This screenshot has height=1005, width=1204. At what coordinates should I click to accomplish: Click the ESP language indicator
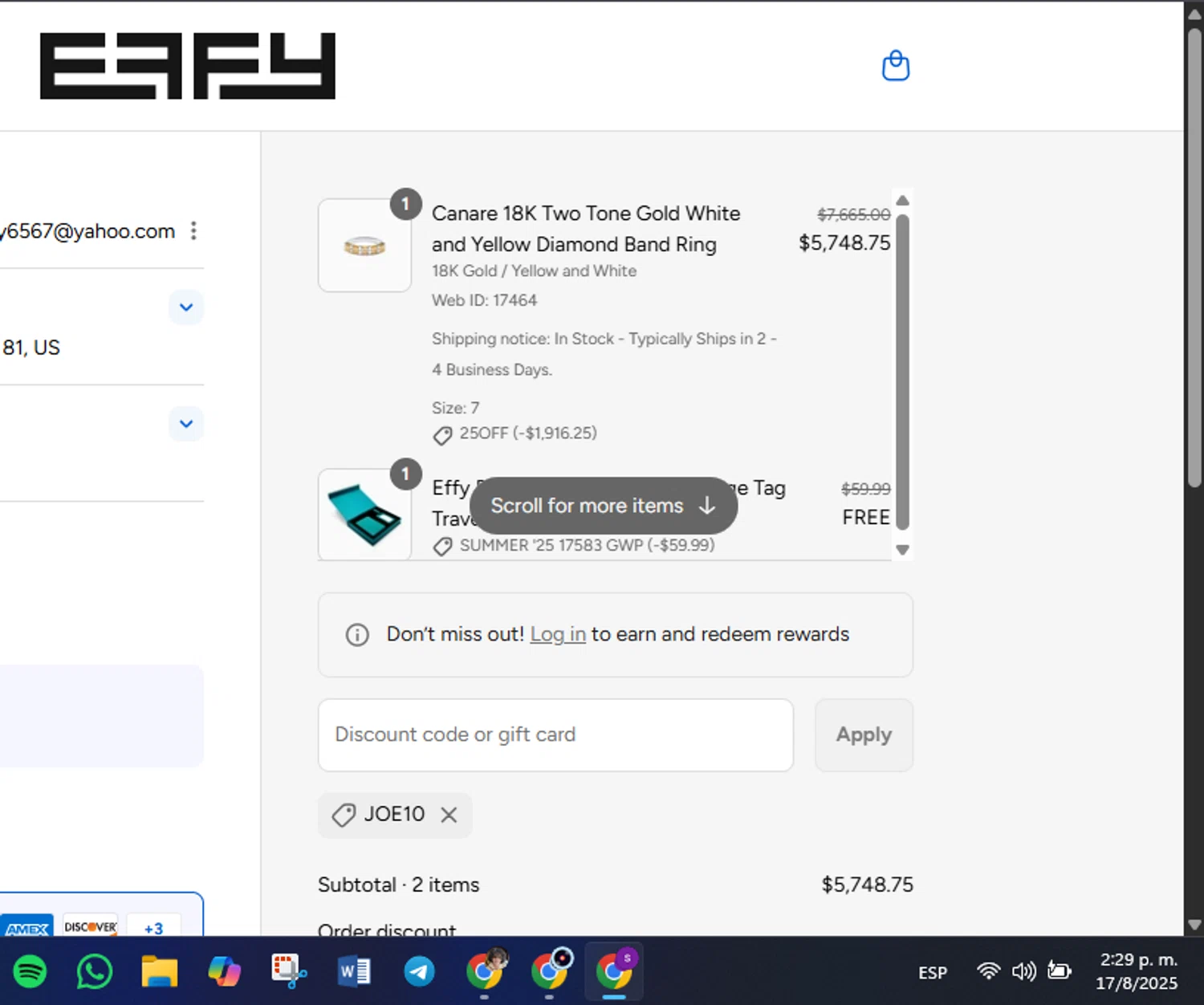[933, 973]
